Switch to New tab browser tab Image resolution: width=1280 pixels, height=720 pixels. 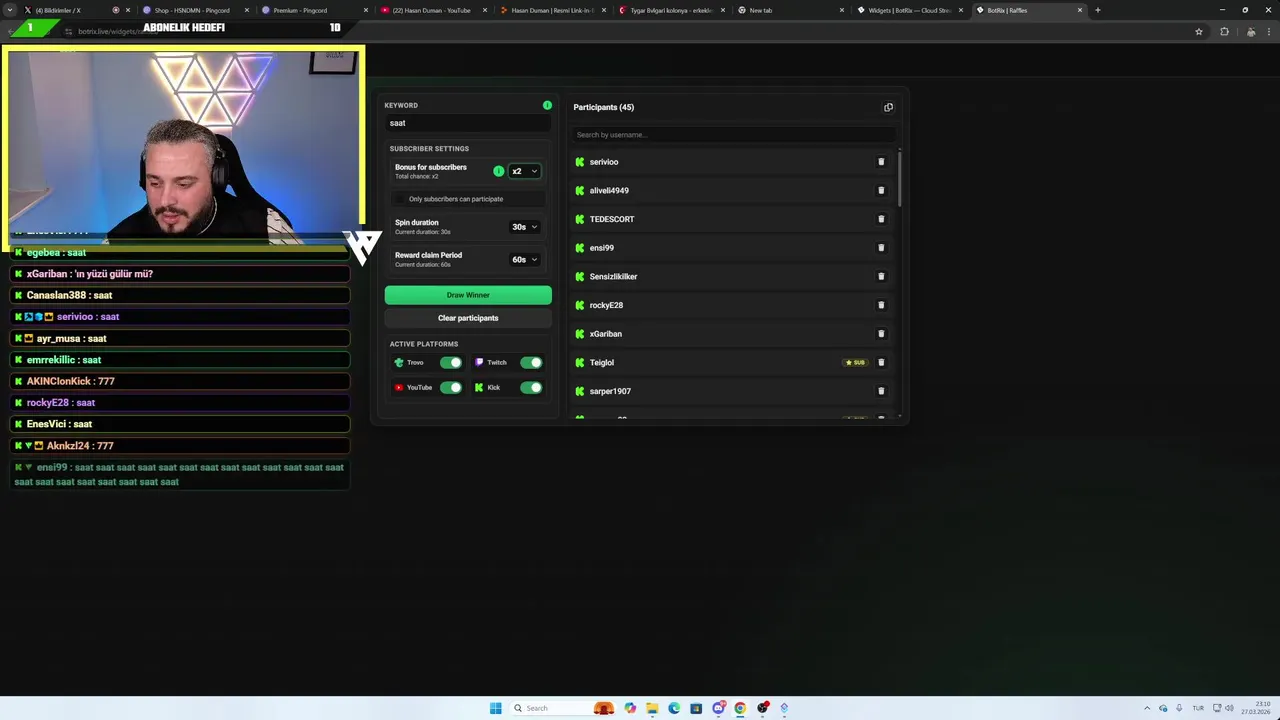pos(790,10)
